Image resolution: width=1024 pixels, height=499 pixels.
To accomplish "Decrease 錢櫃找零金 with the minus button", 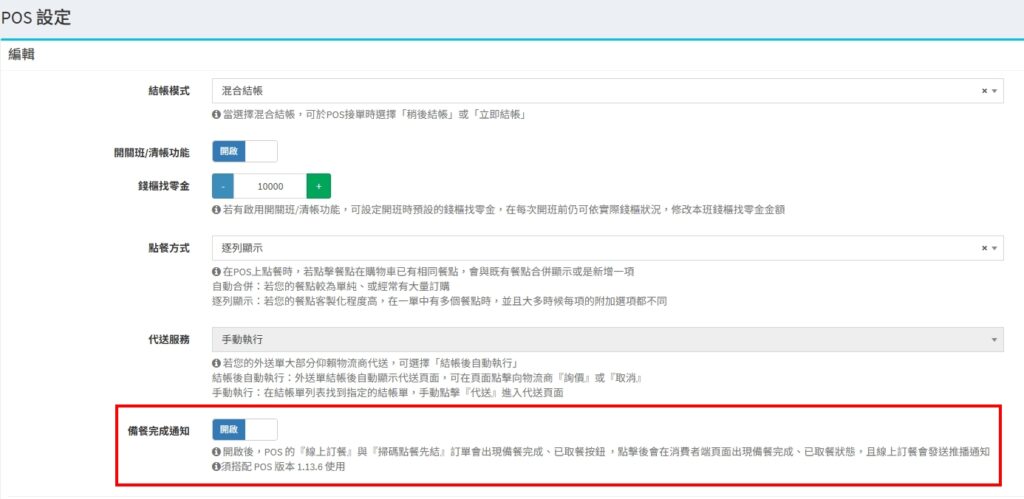I will 223,186.
